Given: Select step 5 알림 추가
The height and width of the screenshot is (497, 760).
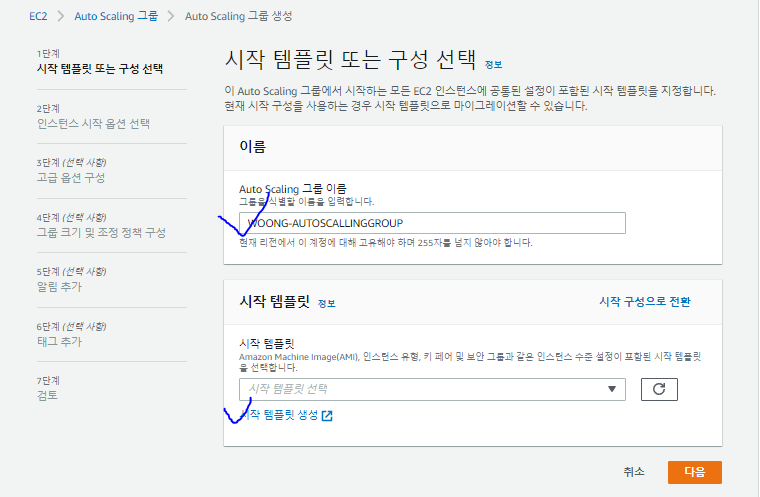Looking at the screenshot, I should [59, 287].
